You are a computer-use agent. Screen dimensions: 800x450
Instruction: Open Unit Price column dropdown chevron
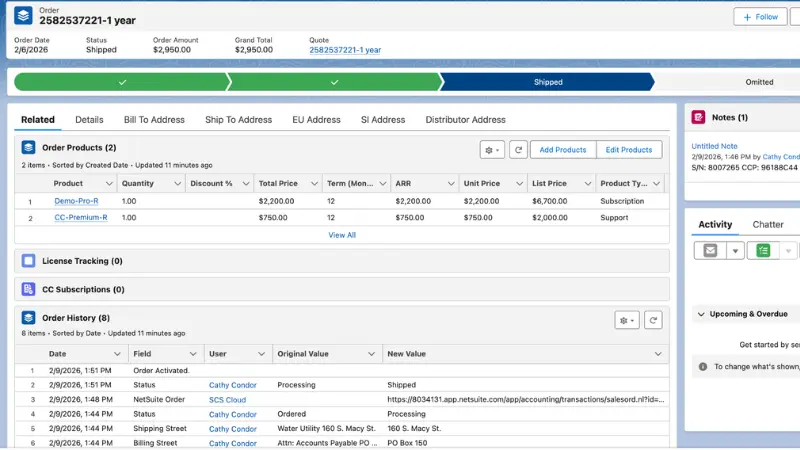point(519,183)
